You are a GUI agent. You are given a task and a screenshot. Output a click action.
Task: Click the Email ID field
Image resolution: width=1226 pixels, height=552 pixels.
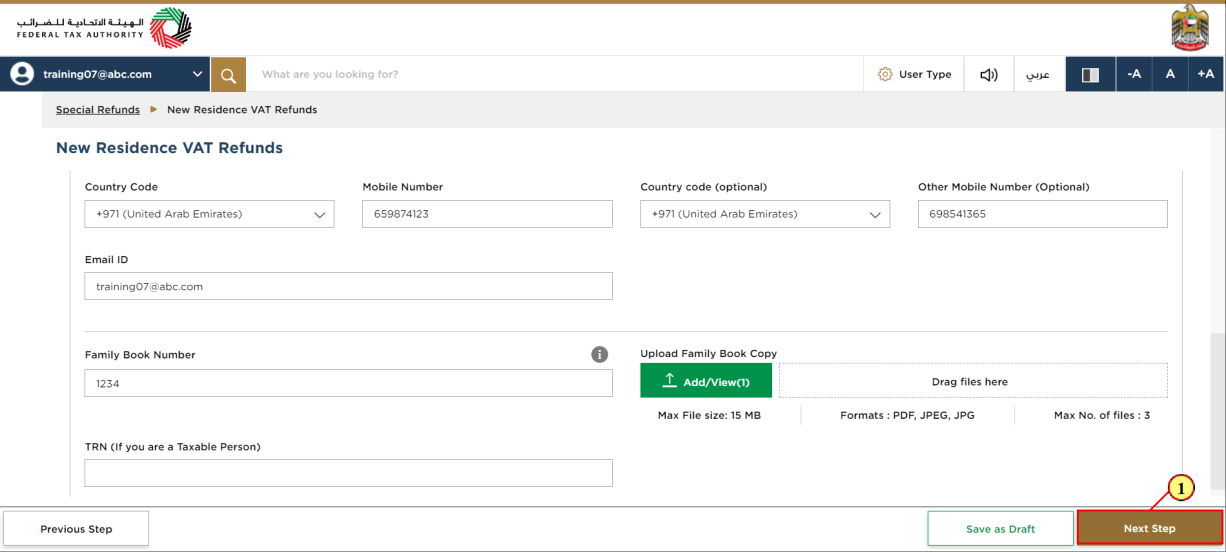pos(348,286)
